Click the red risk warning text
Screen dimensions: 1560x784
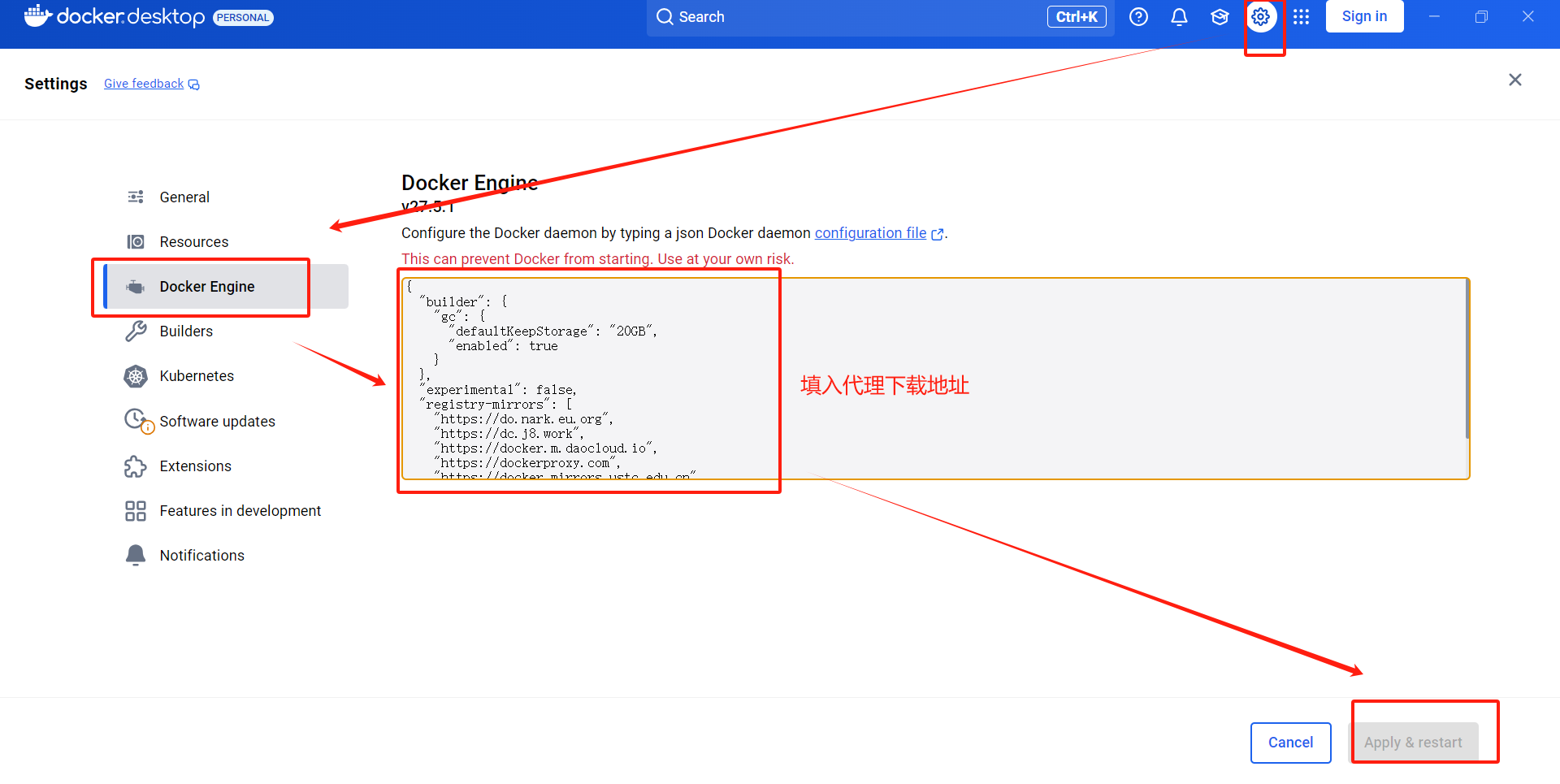coord(597,259)
